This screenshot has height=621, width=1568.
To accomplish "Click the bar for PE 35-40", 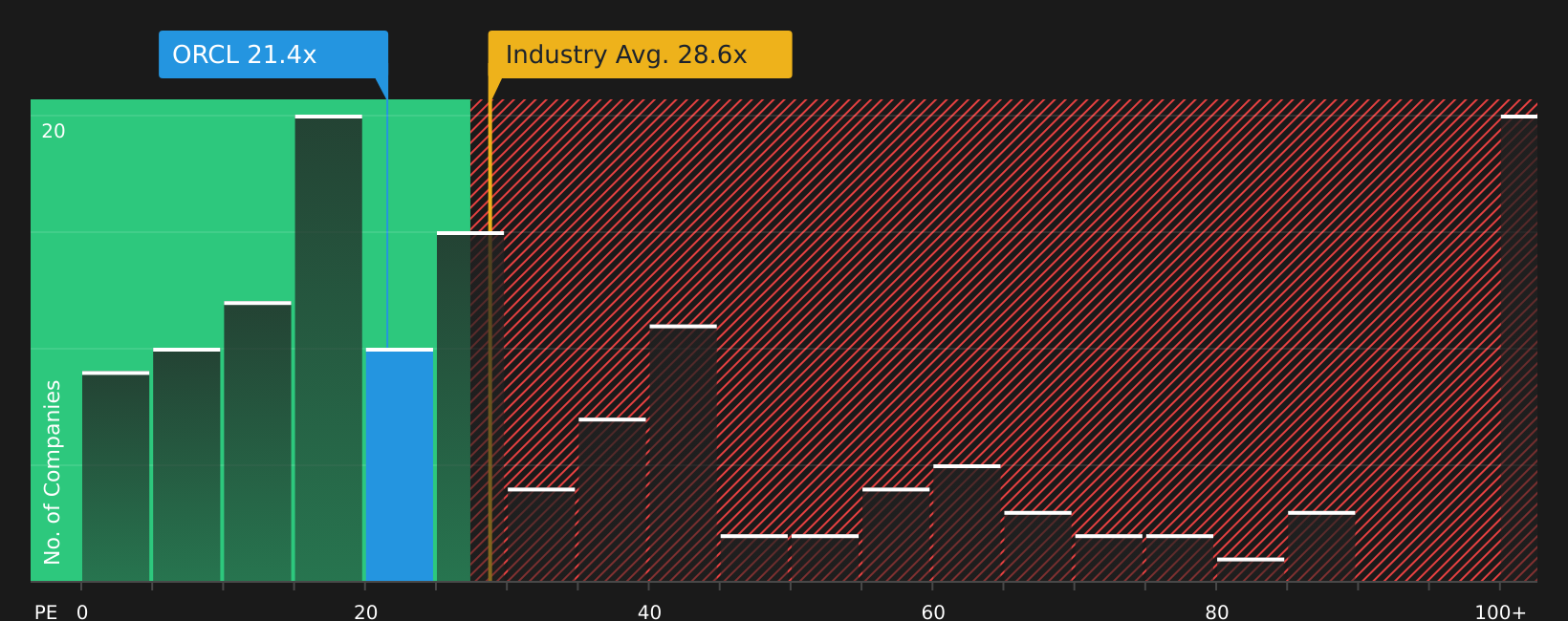I will [x=612, y=500].
